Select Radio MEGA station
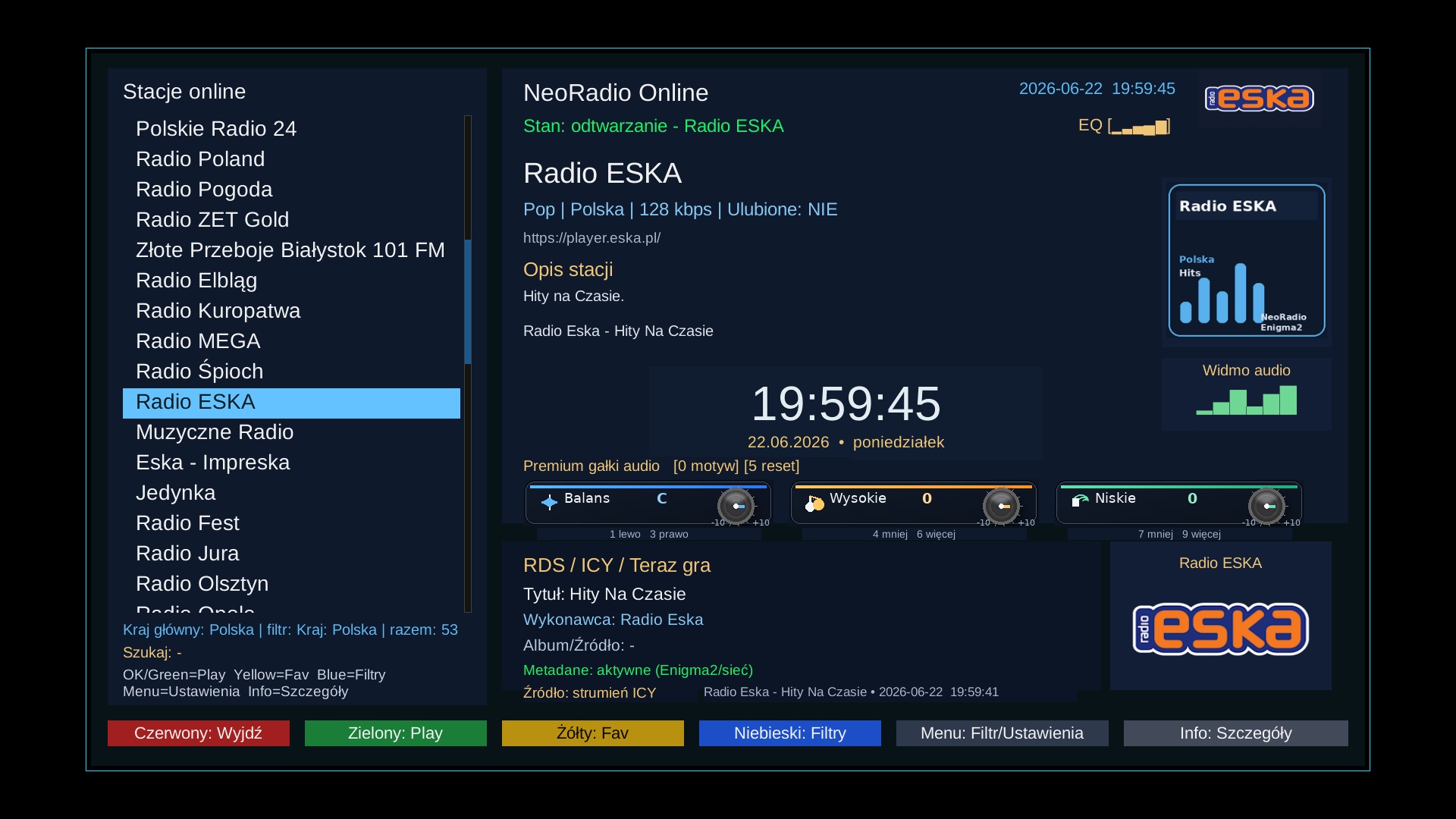 click(291, 341)
